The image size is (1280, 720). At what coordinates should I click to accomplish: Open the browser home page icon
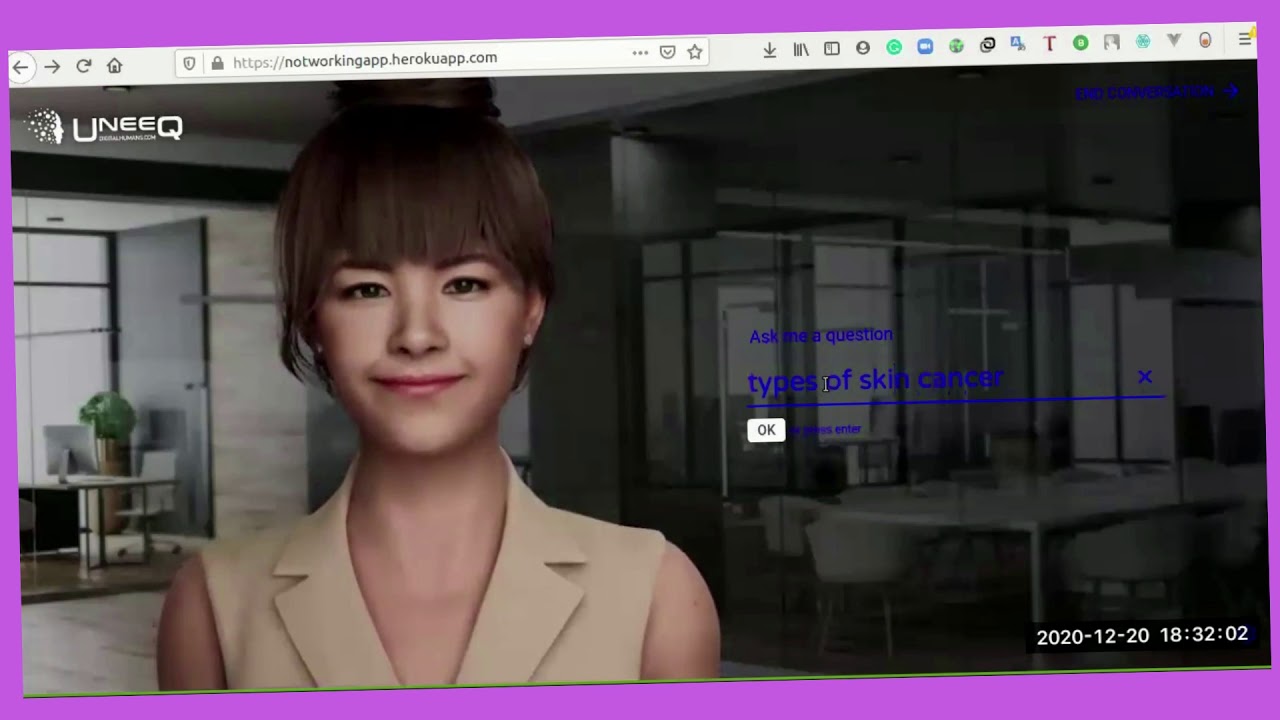pos(115,65)
